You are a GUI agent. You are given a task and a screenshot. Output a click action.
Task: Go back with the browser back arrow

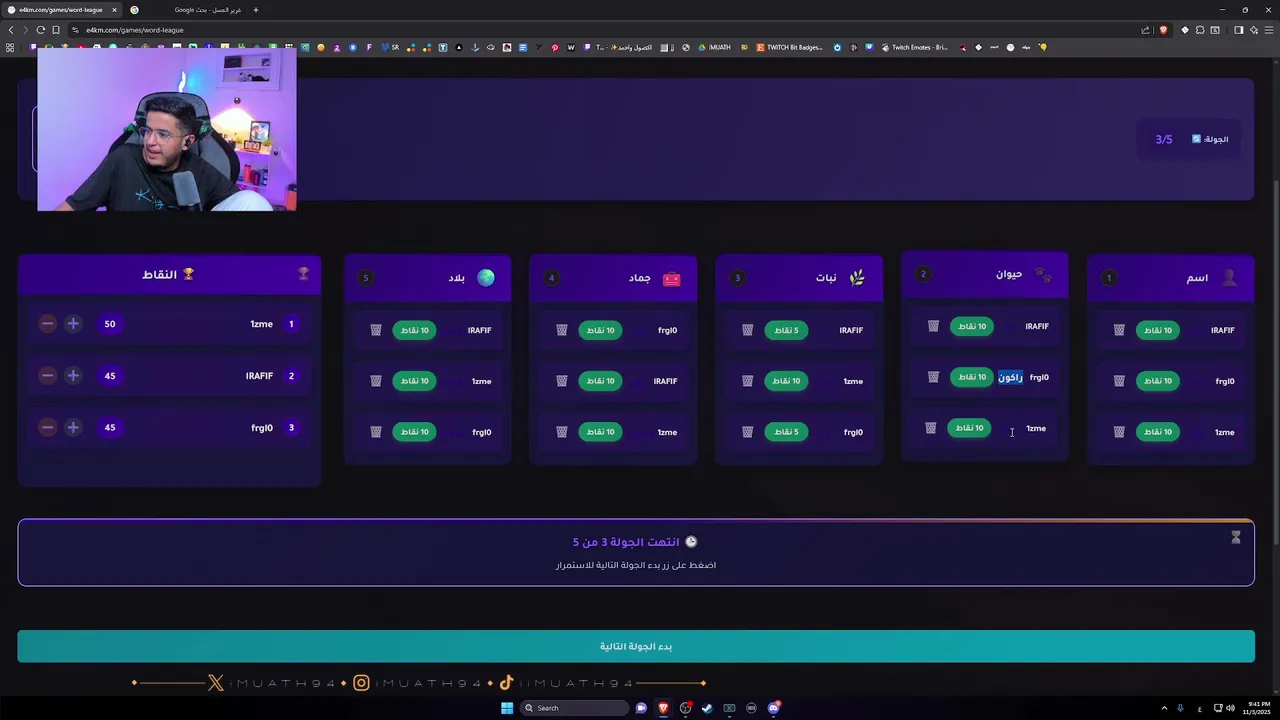pos(11,30)
